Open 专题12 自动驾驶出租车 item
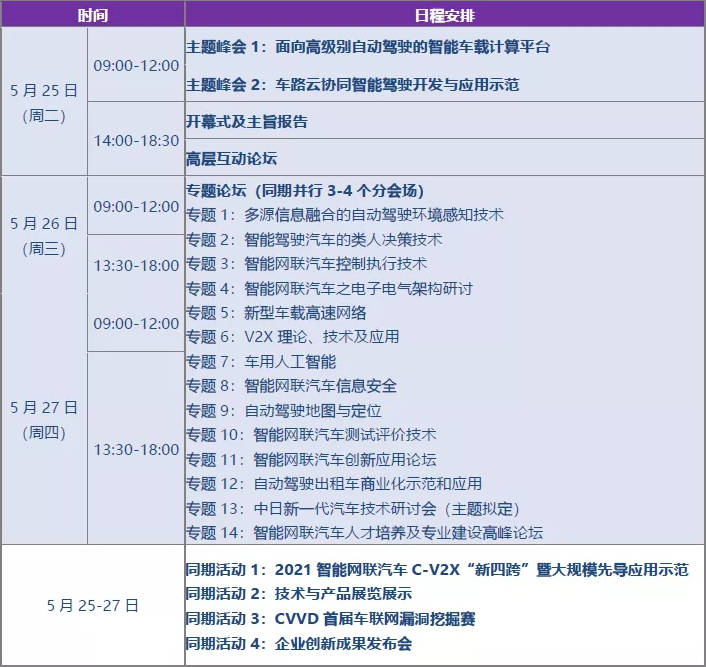The height and width of the screenshot is (667, 706). click(x=333, y=484)
